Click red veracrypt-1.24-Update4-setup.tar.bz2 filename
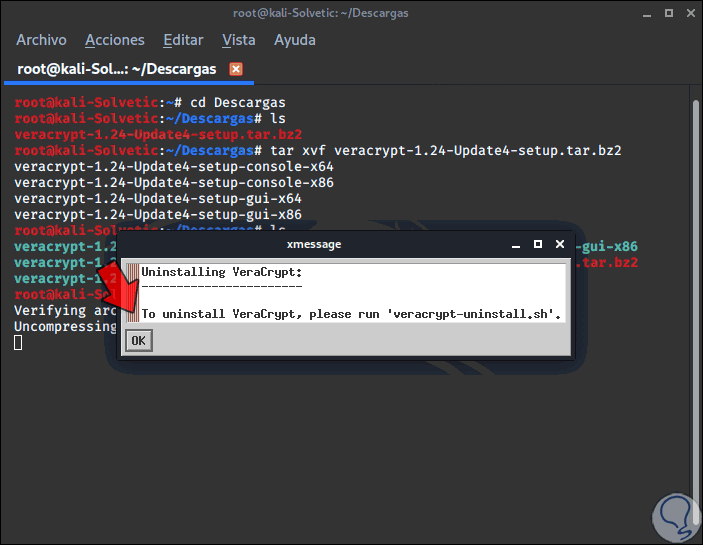This screenshot has height=545, width=703. (158, 134)
